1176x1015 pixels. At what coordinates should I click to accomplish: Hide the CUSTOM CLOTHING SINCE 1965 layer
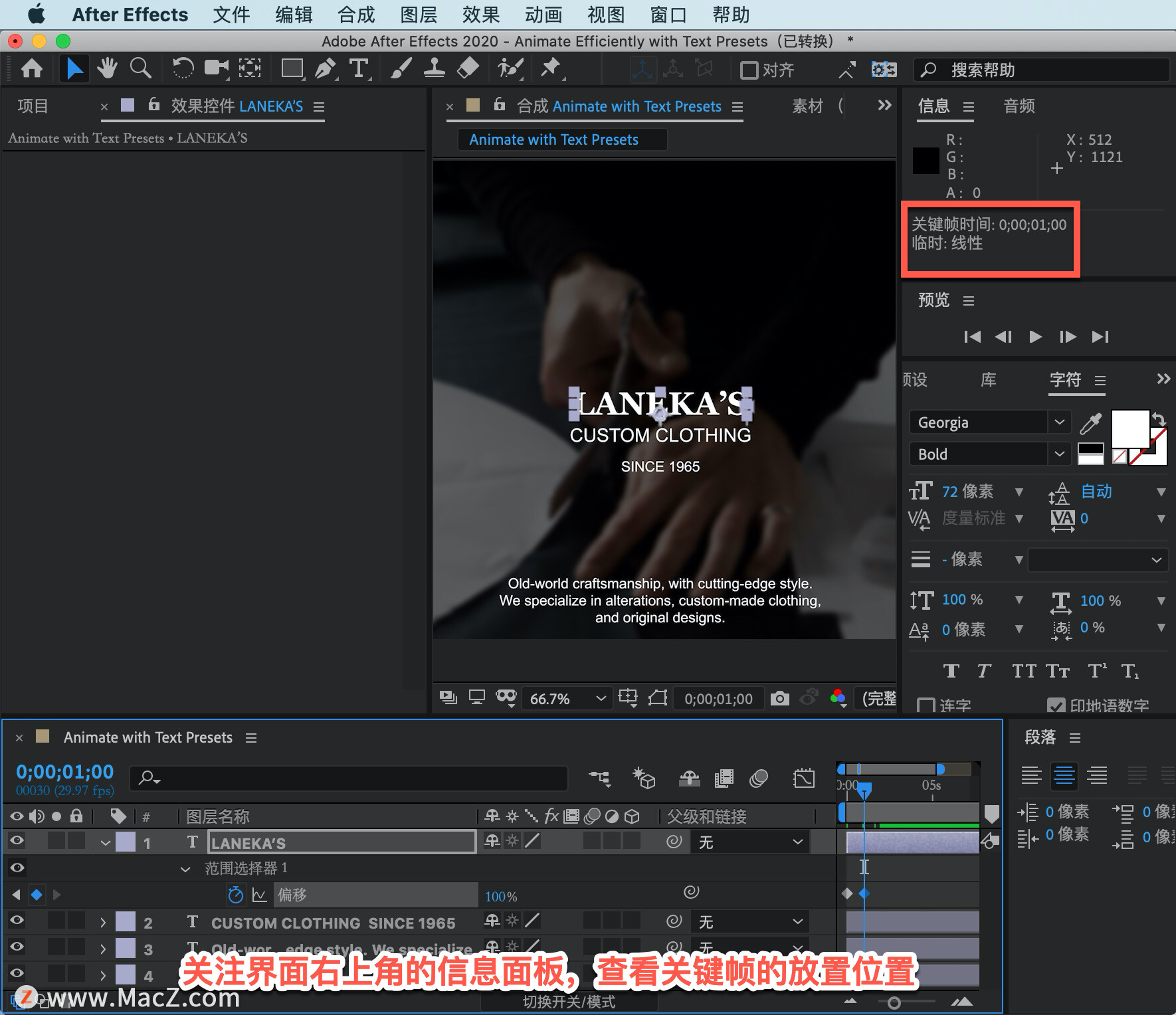point(17,921)
